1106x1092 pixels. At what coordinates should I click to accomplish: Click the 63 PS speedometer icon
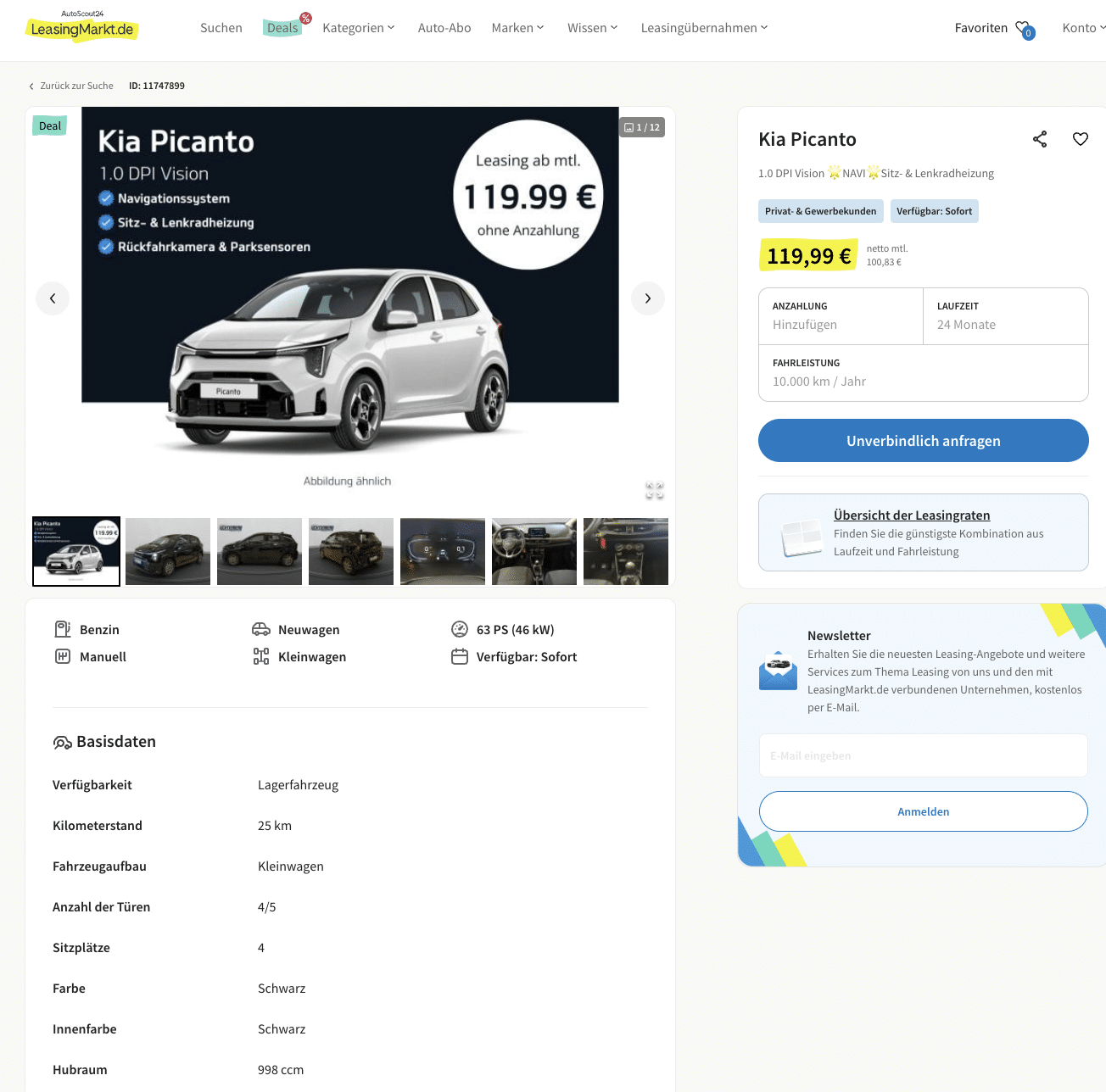460,629
